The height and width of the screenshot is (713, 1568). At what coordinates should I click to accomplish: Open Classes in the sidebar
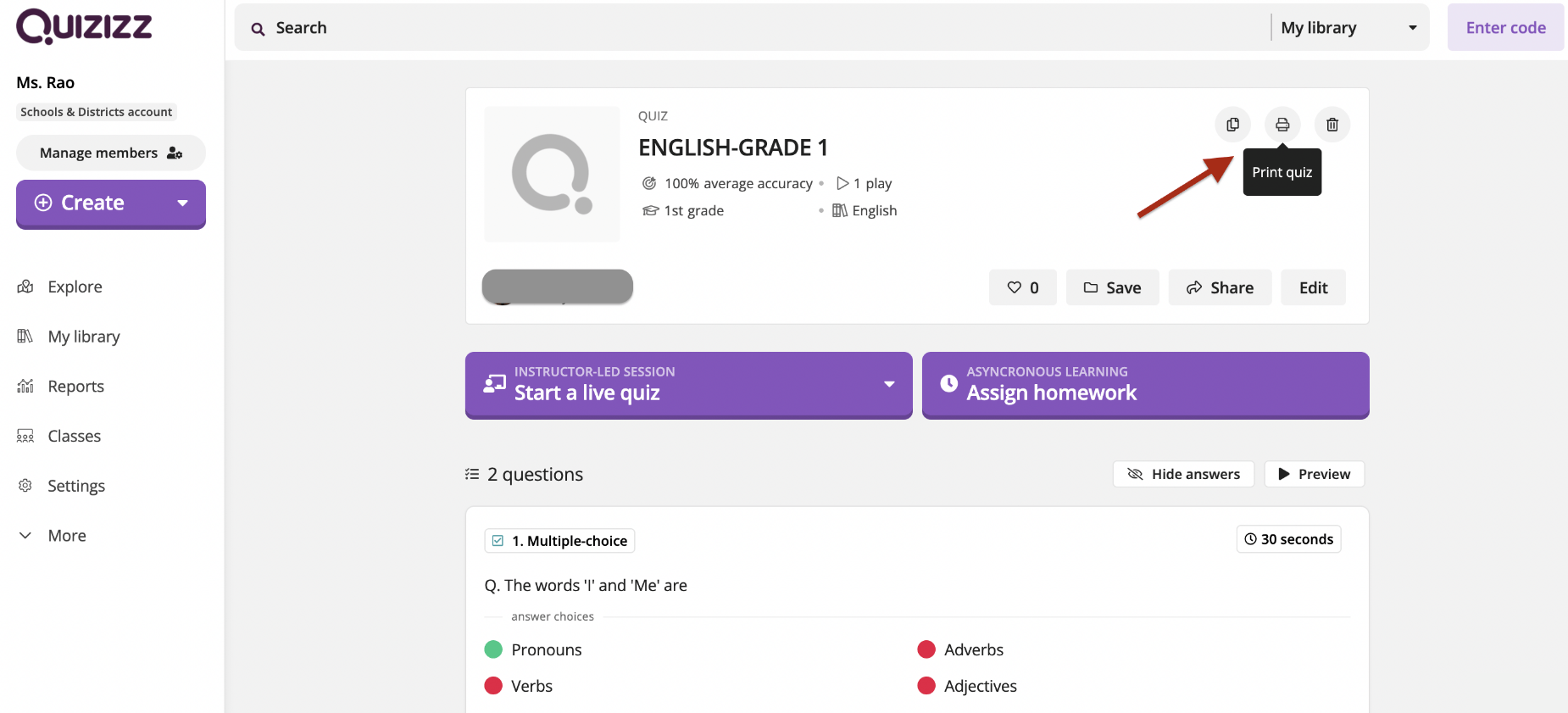(x=74, y=436)
